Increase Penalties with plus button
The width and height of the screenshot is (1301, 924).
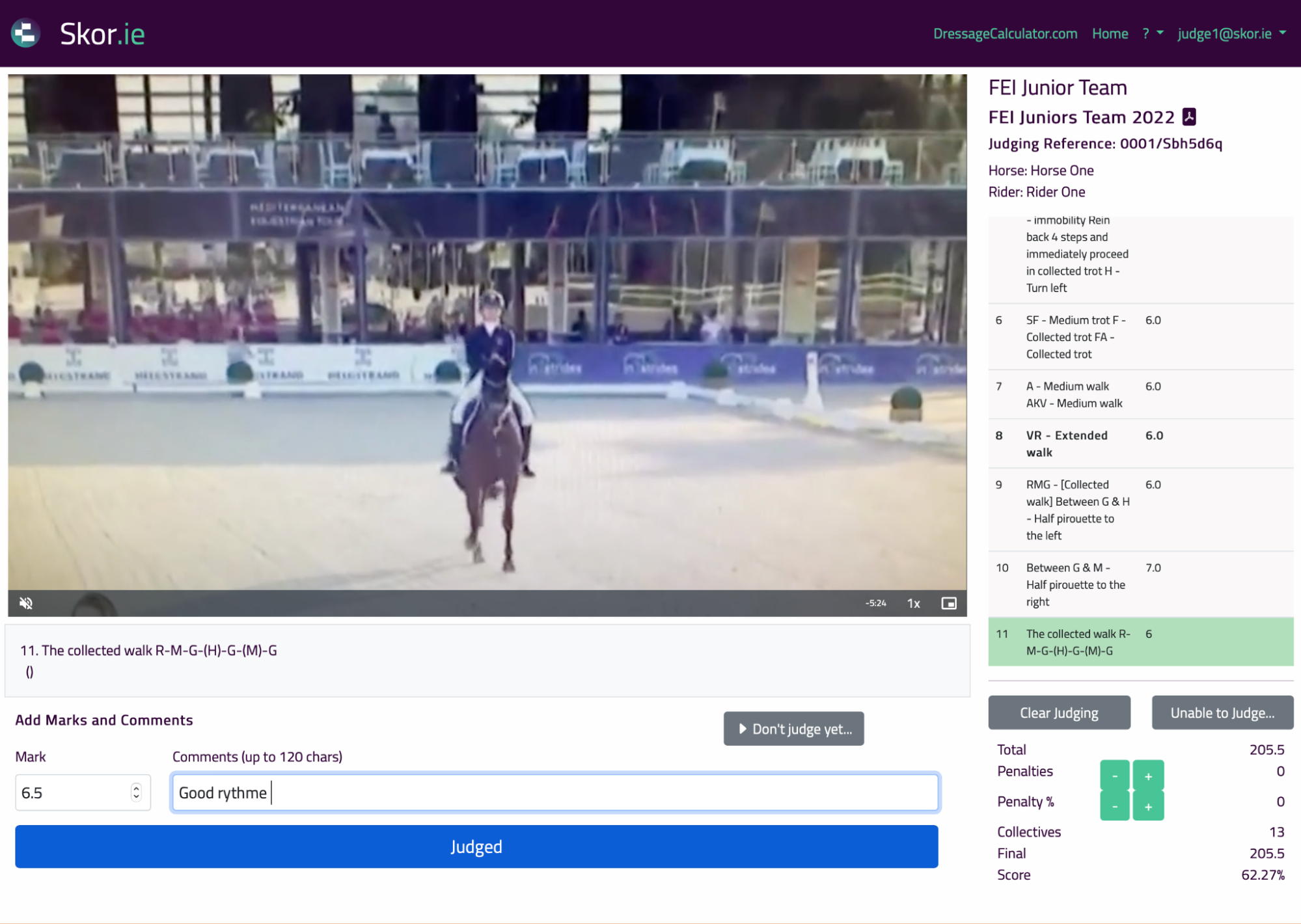1148,776
